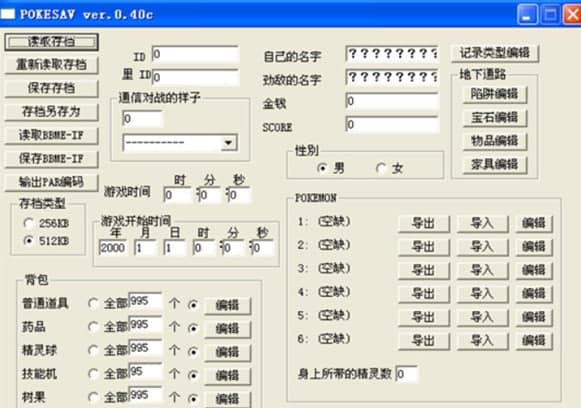This screenshot has height=408, width=581.
Task: Select 全部 radio for 药品
Action: pos(93,327)
